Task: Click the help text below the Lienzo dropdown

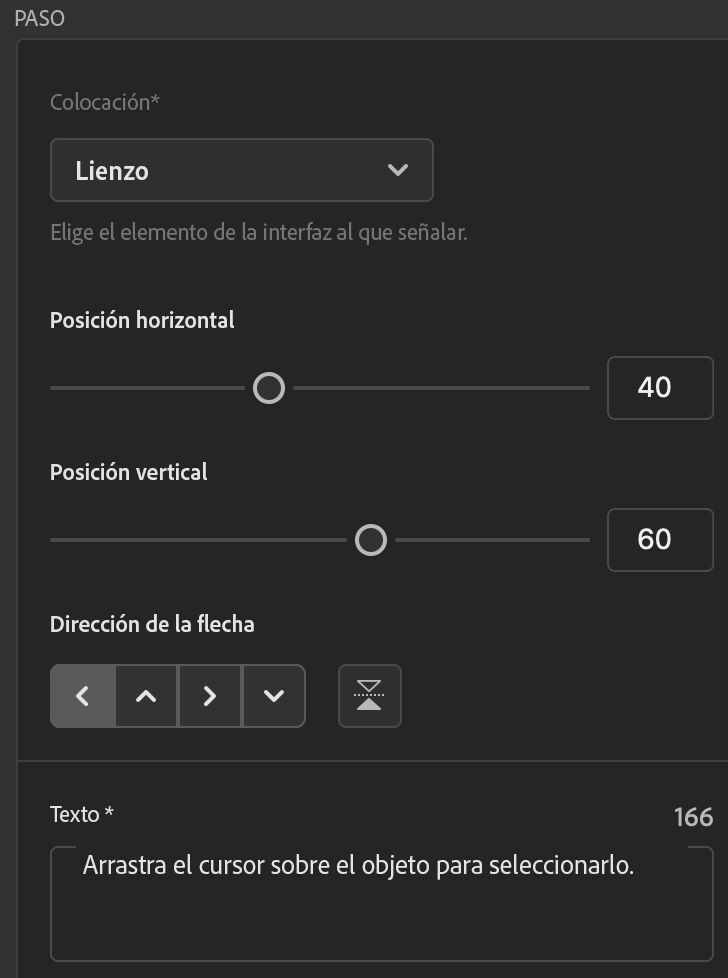Action: click(259, 233)
